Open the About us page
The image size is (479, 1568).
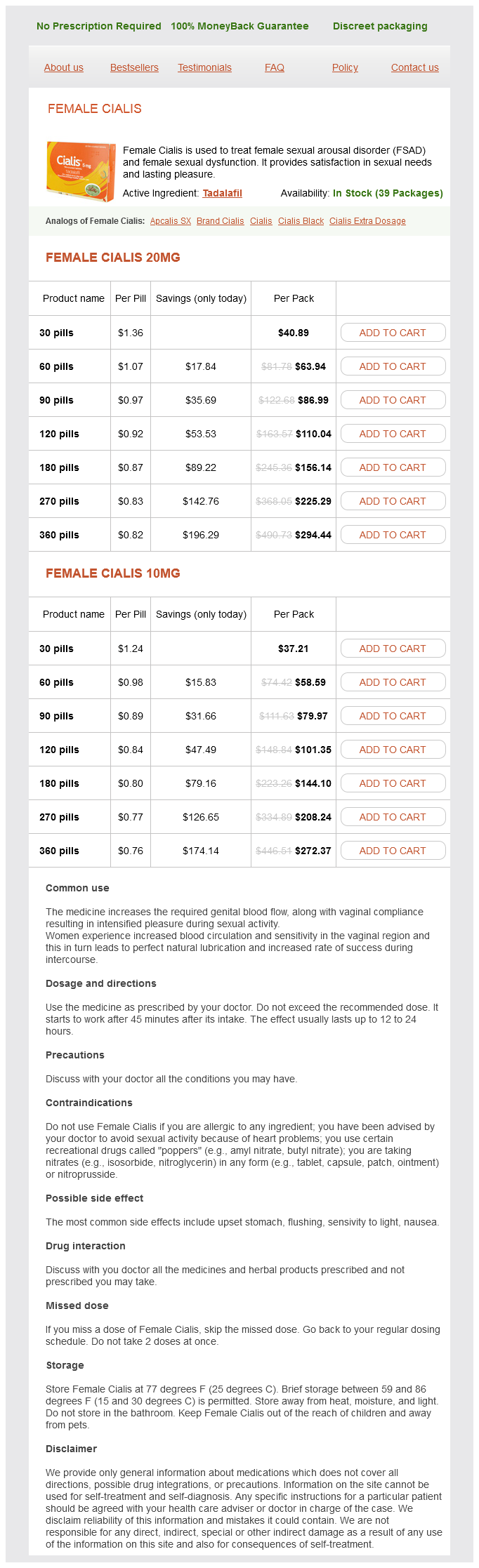(64, 67)
